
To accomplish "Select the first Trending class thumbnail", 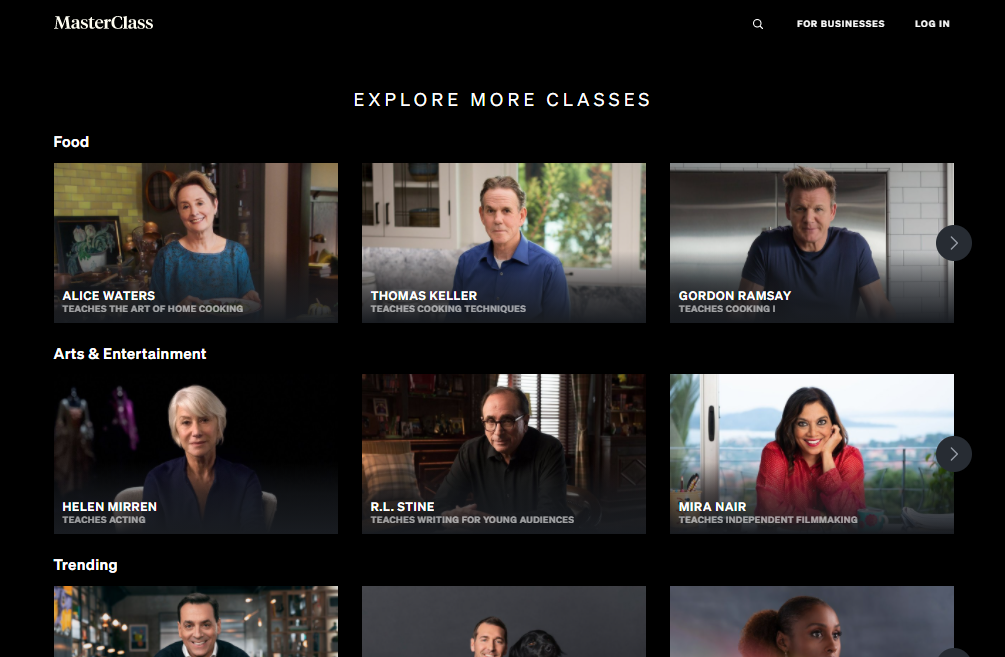I will click(195, 621).
